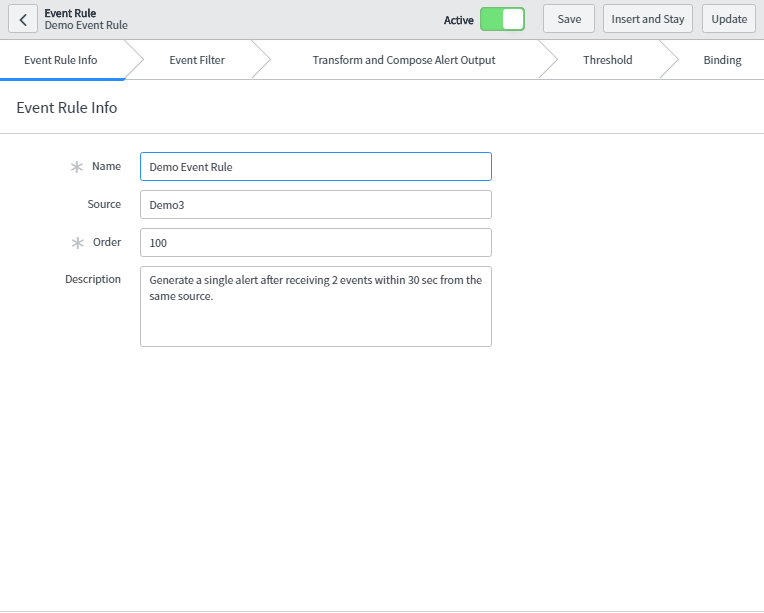The width and height of the screenshot is (764, 613).
Task: Click the Demo Event Rule subtitle in header
Action: 86,25
